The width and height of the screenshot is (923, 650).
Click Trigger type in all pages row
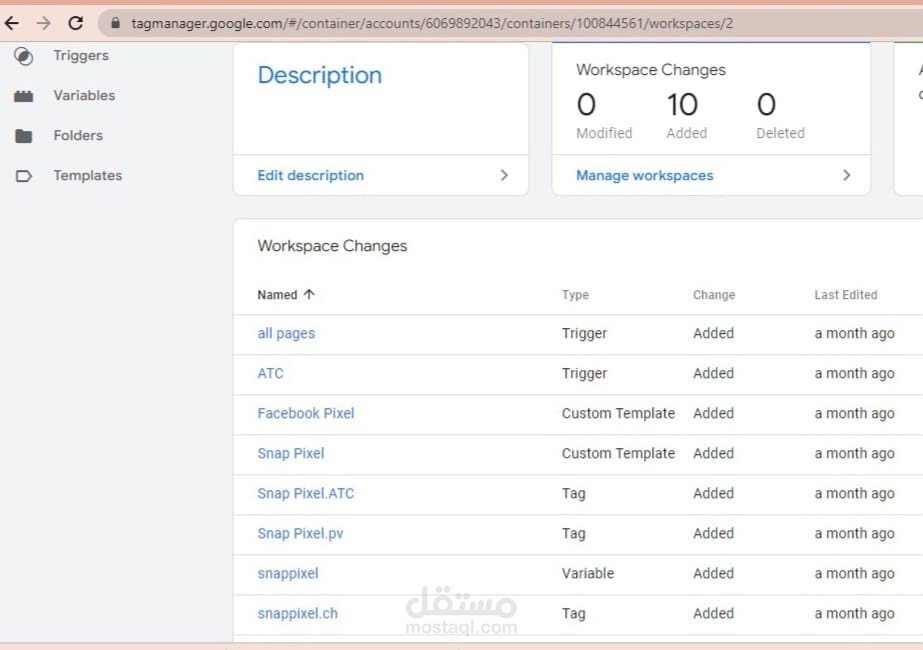(x=584, y=333)
